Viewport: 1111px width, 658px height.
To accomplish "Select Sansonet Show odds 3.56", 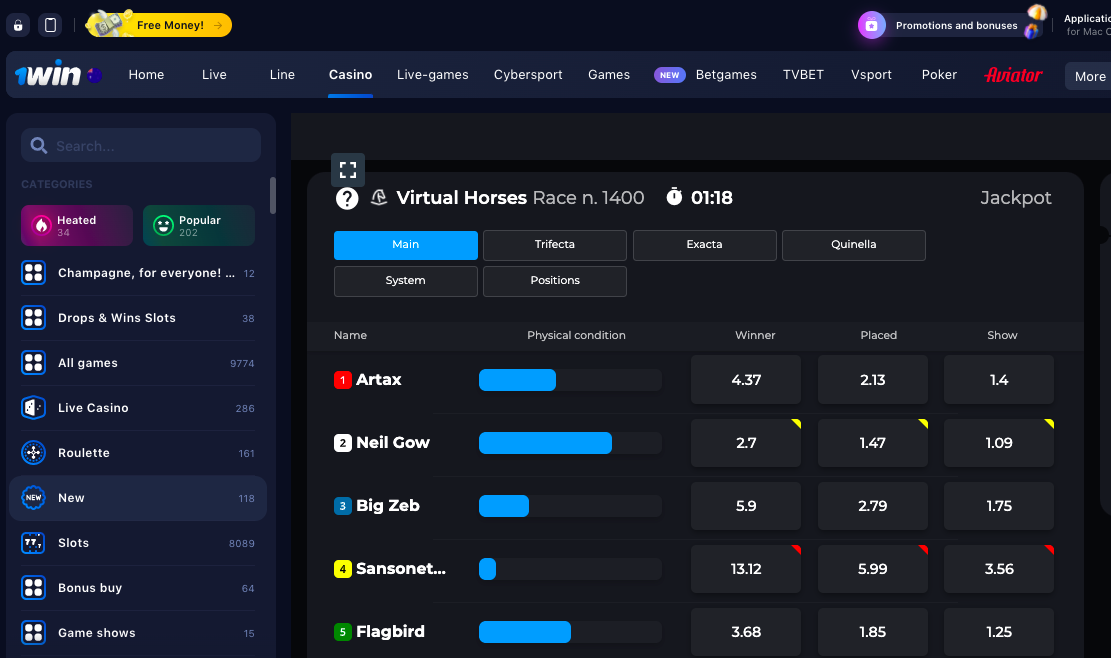I will tap(999, 569).
